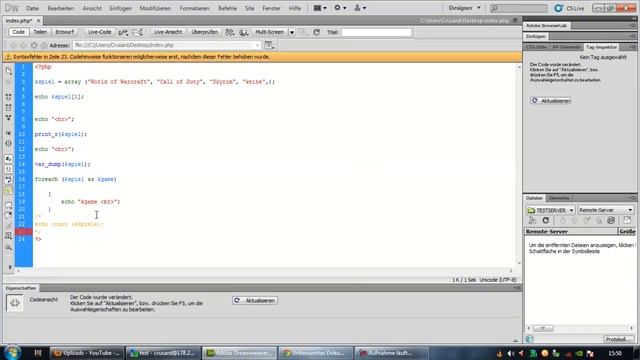The height and width of the screenshot is (360, 640).
Task: Click the collapse selection icon
Action: (9, 108)
